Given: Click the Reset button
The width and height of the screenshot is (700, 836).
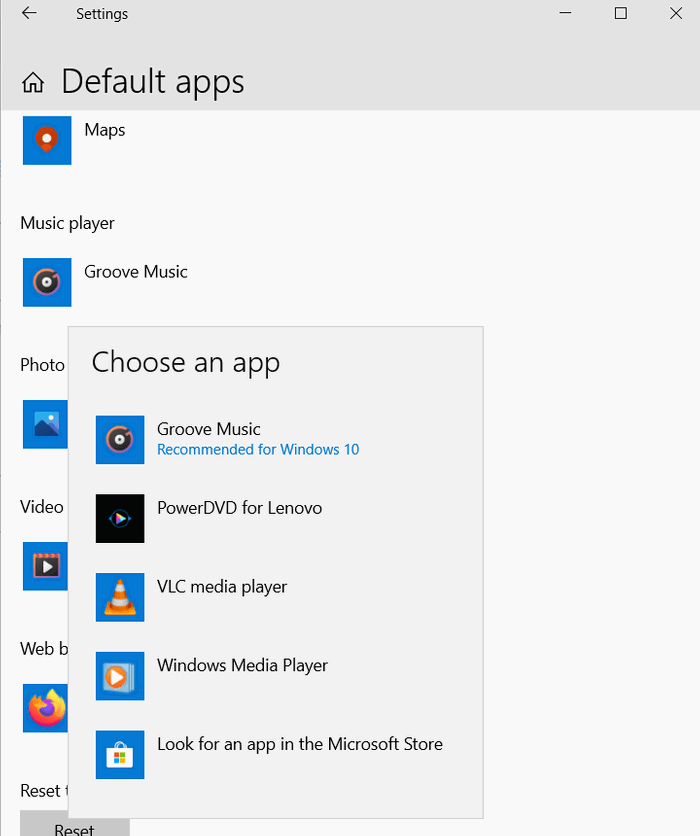Looking at the screenshot, I should click(75, 823).
